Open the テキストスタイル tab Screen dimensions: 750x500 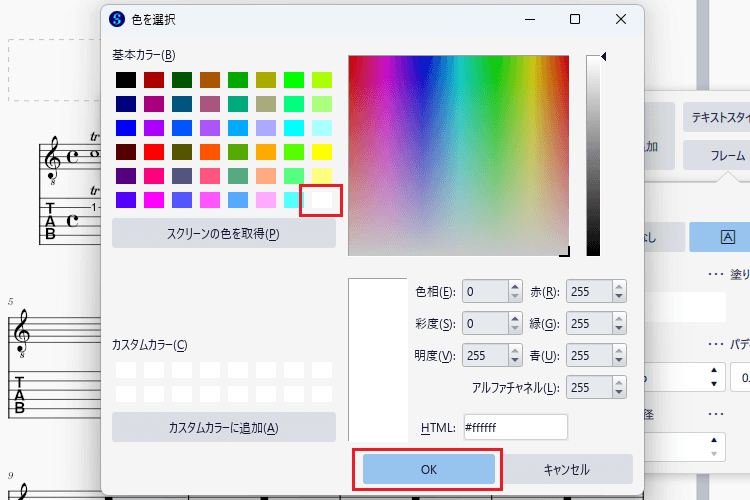(x=717, y=117)
